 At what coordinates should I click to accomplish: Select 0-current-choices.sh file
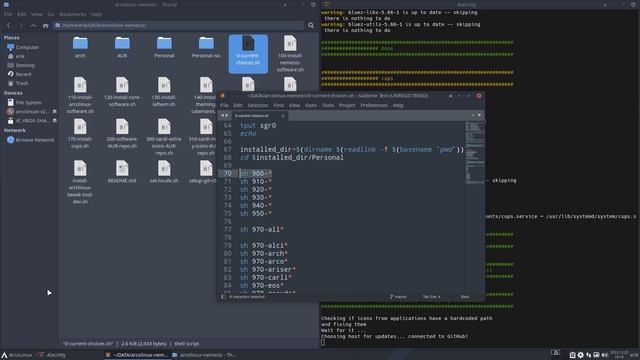248,53
